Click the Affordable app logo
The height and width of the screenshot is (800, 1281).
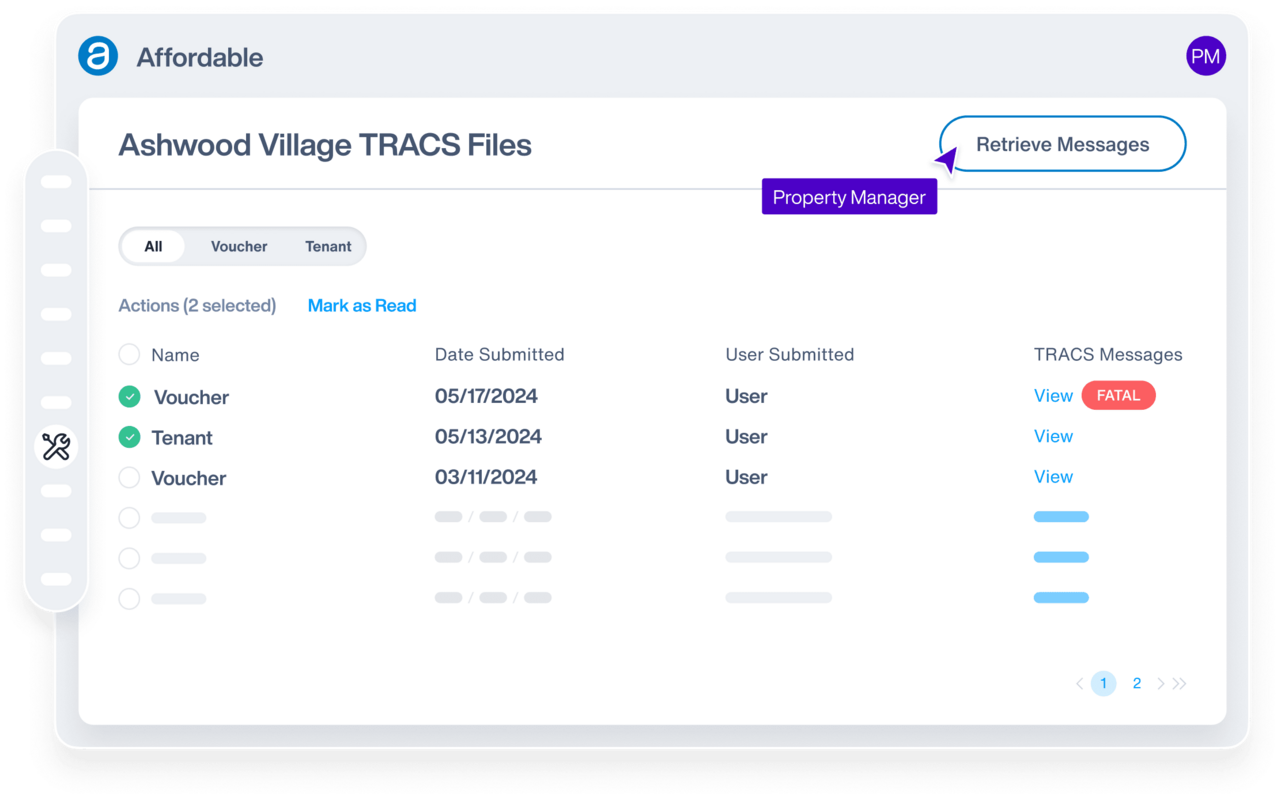pos(97,56)
